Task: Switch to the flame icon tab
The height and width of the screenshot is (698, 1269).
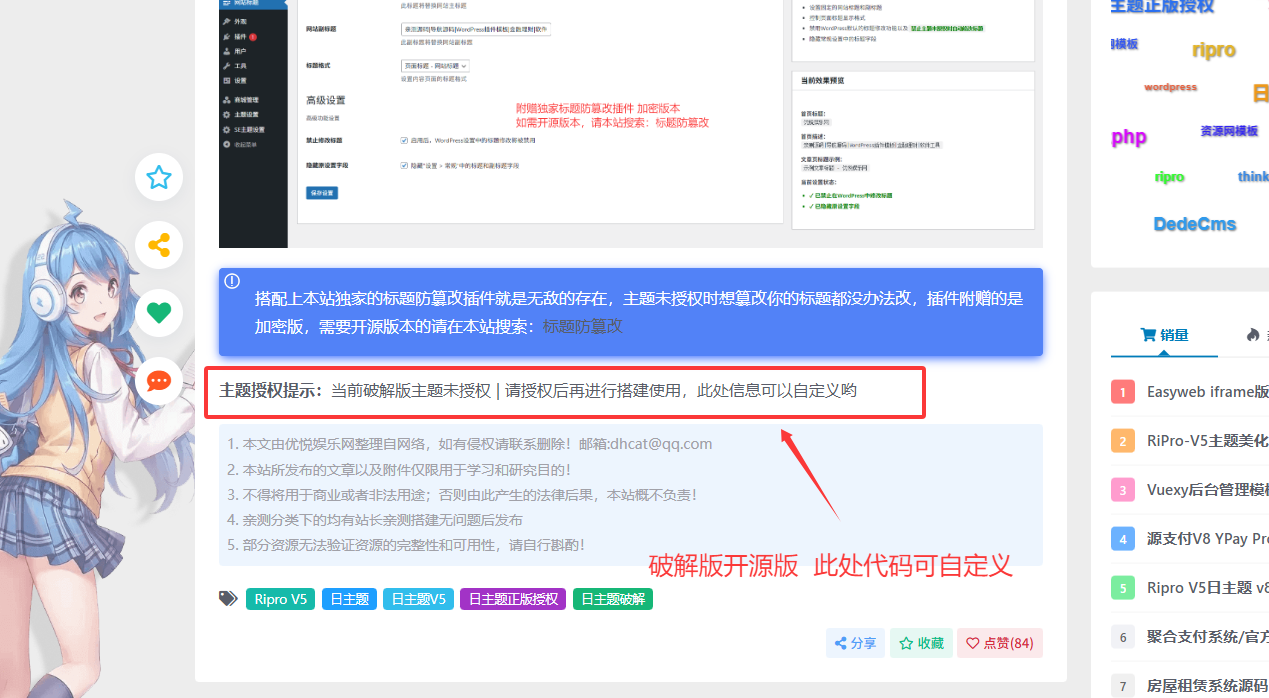Action: tap(1254, 335)
